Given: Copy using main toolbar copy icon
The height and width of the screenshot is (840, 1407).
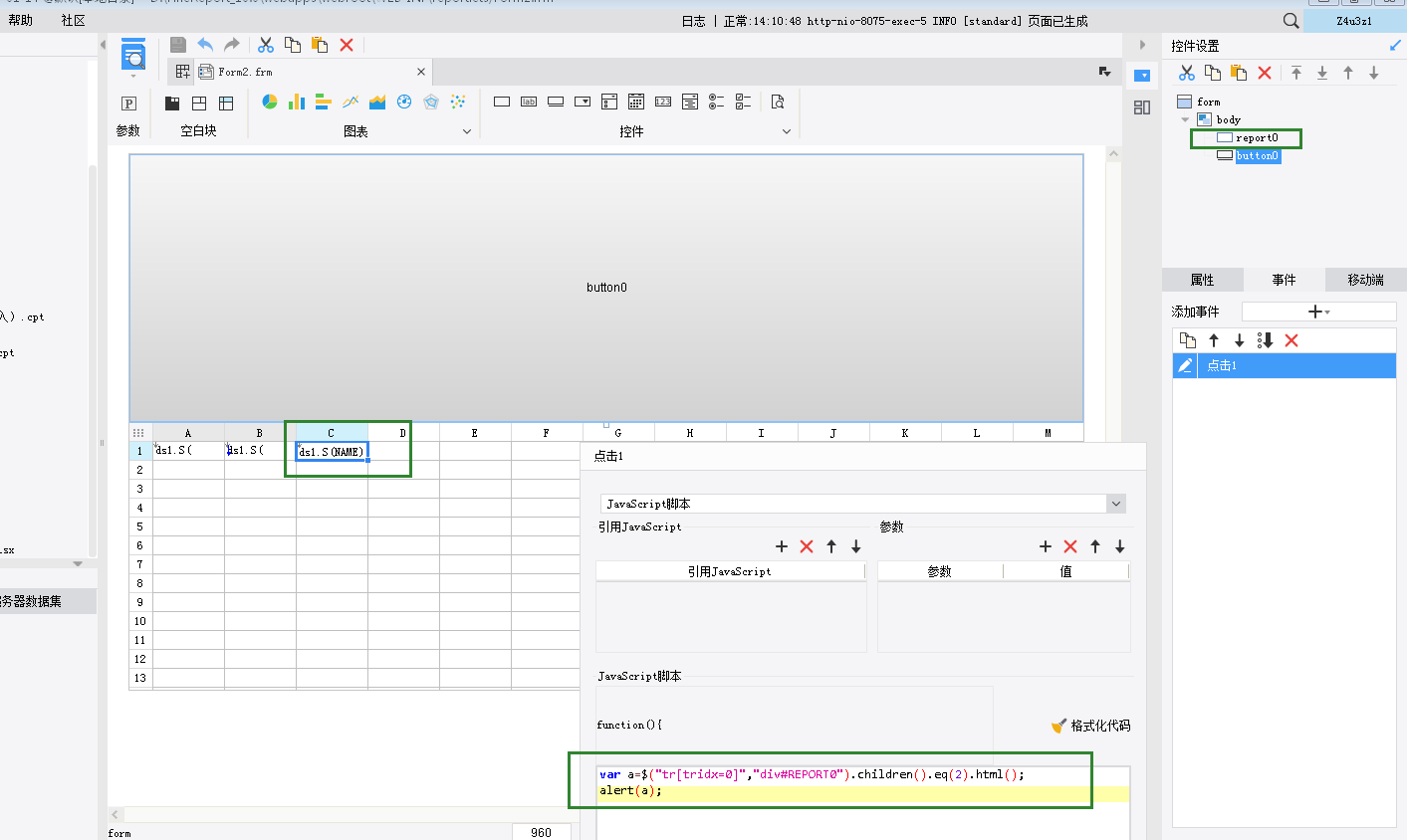Looking at the screenshot, I should click(293, 45).
